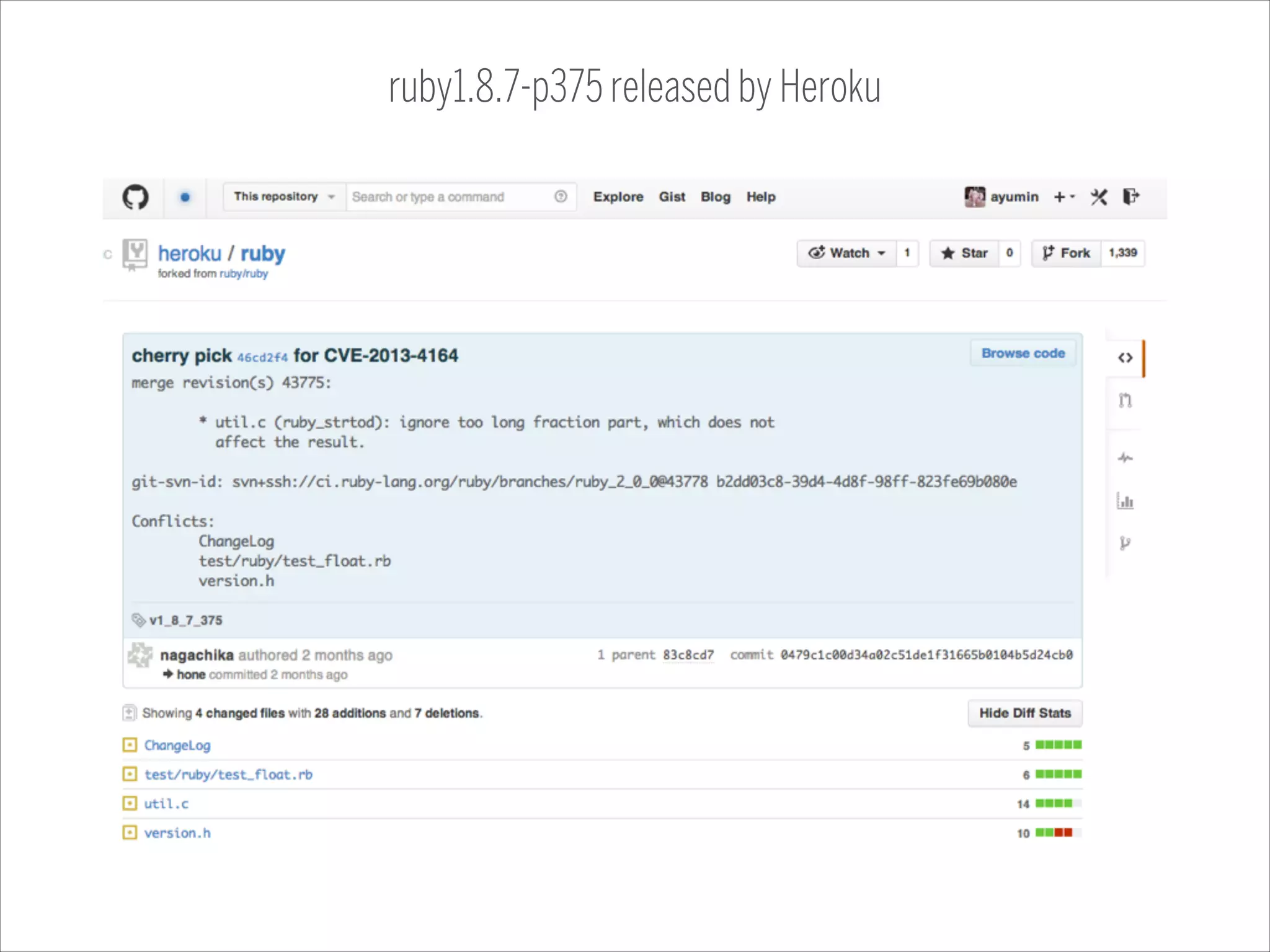The height and width of the screenshot is (952, 1270).
Task: Open the Watch dropdown button
Action: coord(846,253)
